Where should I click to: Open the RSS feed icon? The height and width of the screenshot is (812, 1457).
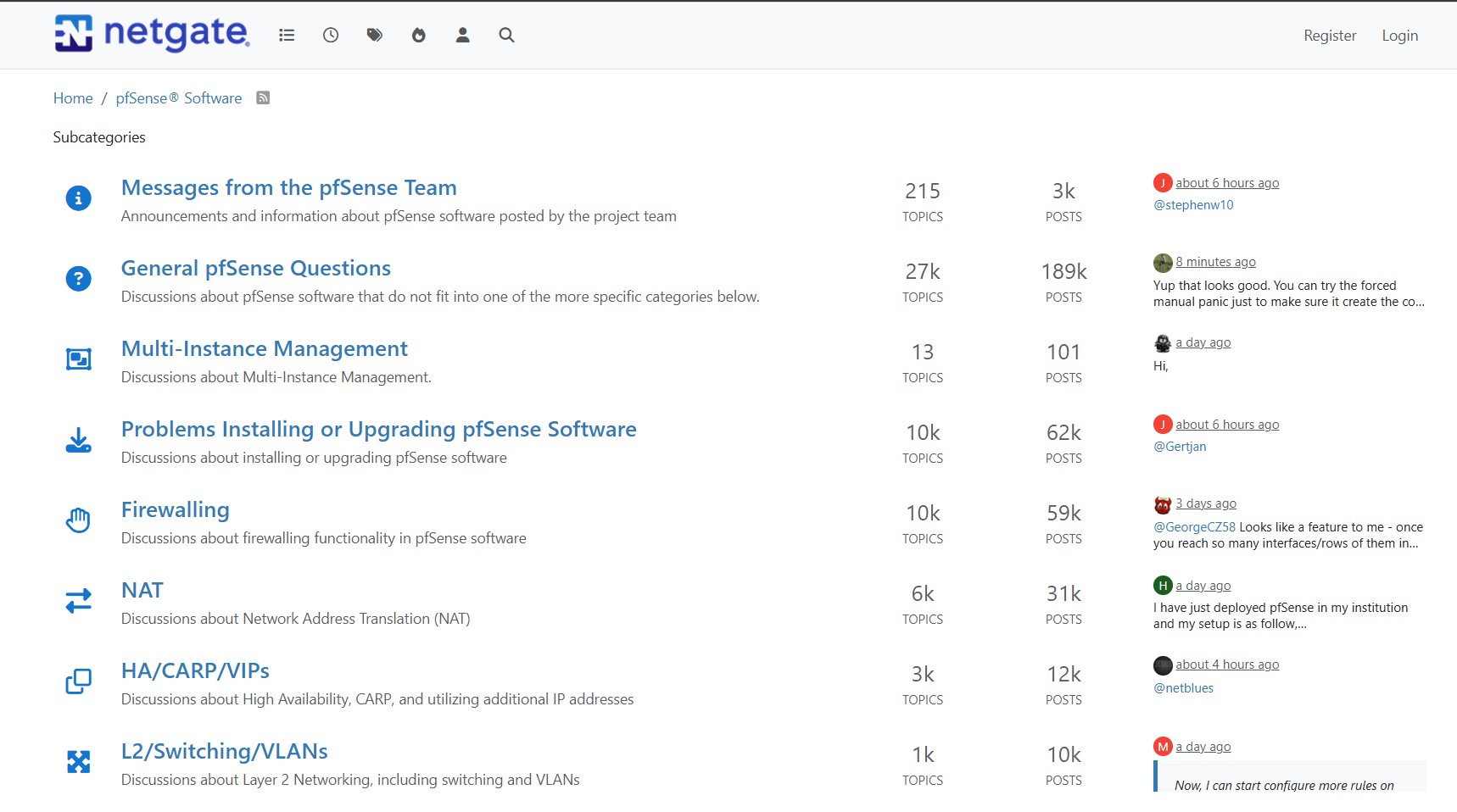(x=263, y=98)
